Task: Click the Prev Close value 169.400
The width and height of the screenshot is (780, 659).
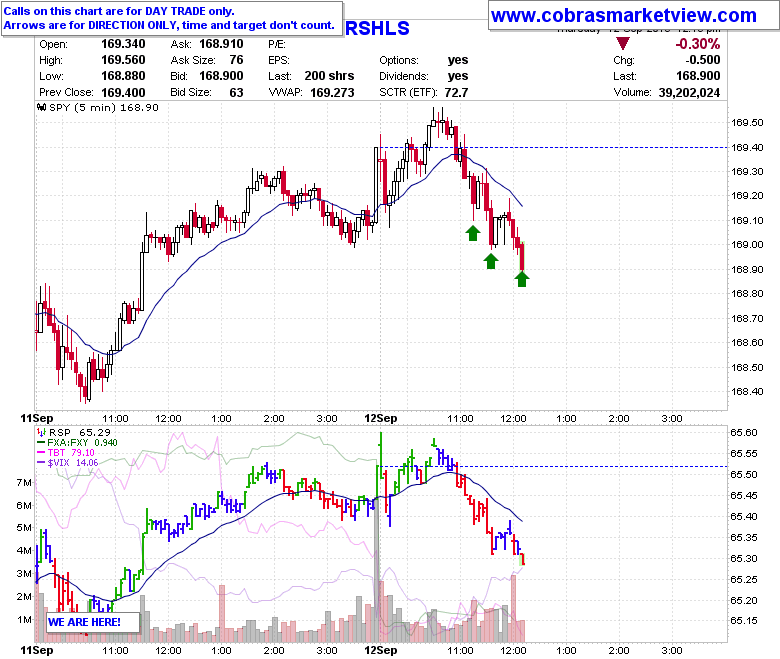Action: click(x=123, y=93)
